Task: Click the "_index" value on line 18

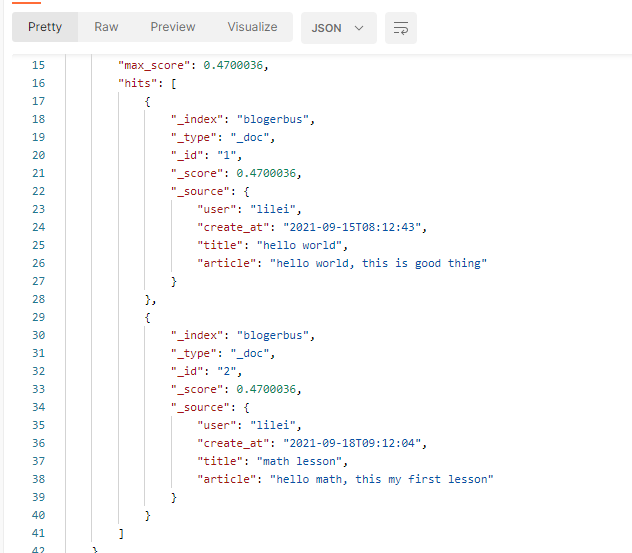Action: click(273, 119)
